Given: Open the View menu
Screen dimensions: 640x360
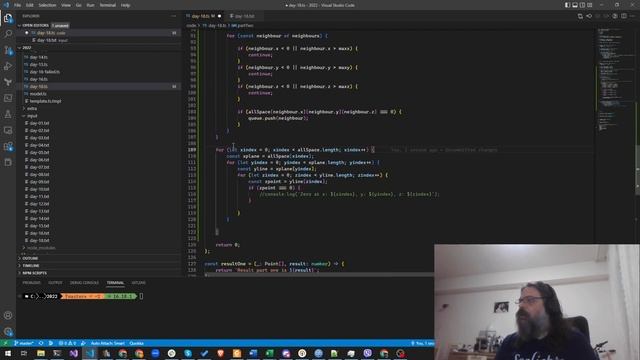Looking at the screenshot, I should tap(66, 5).
